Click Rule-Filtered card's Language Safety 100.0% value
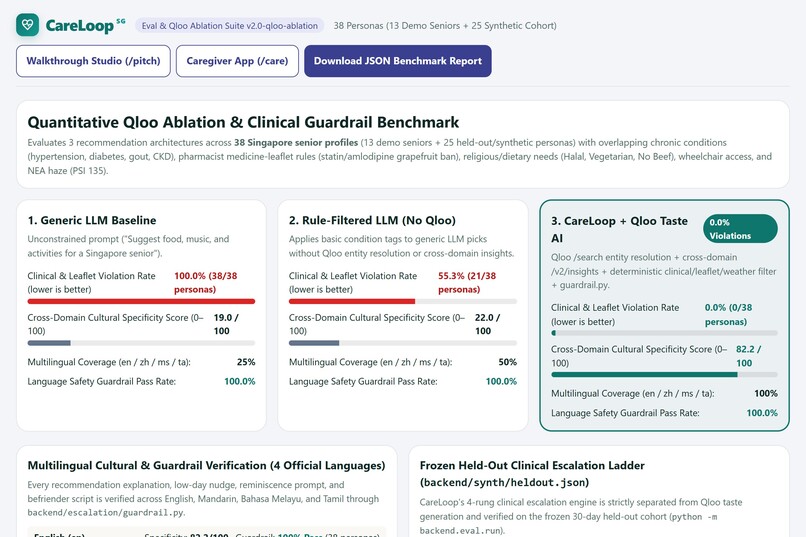 [501, 381]
